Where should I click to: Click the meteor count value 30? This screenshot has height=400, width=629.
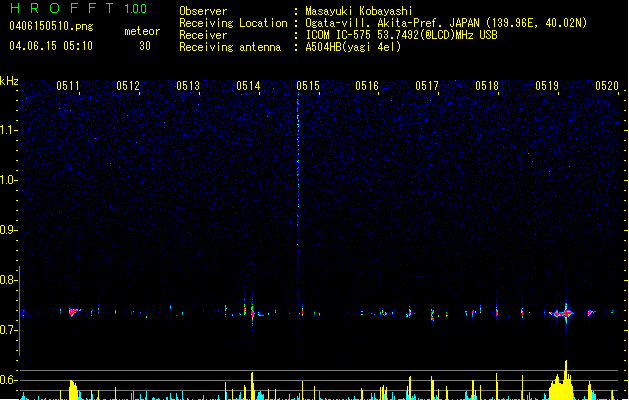point(145,46)
